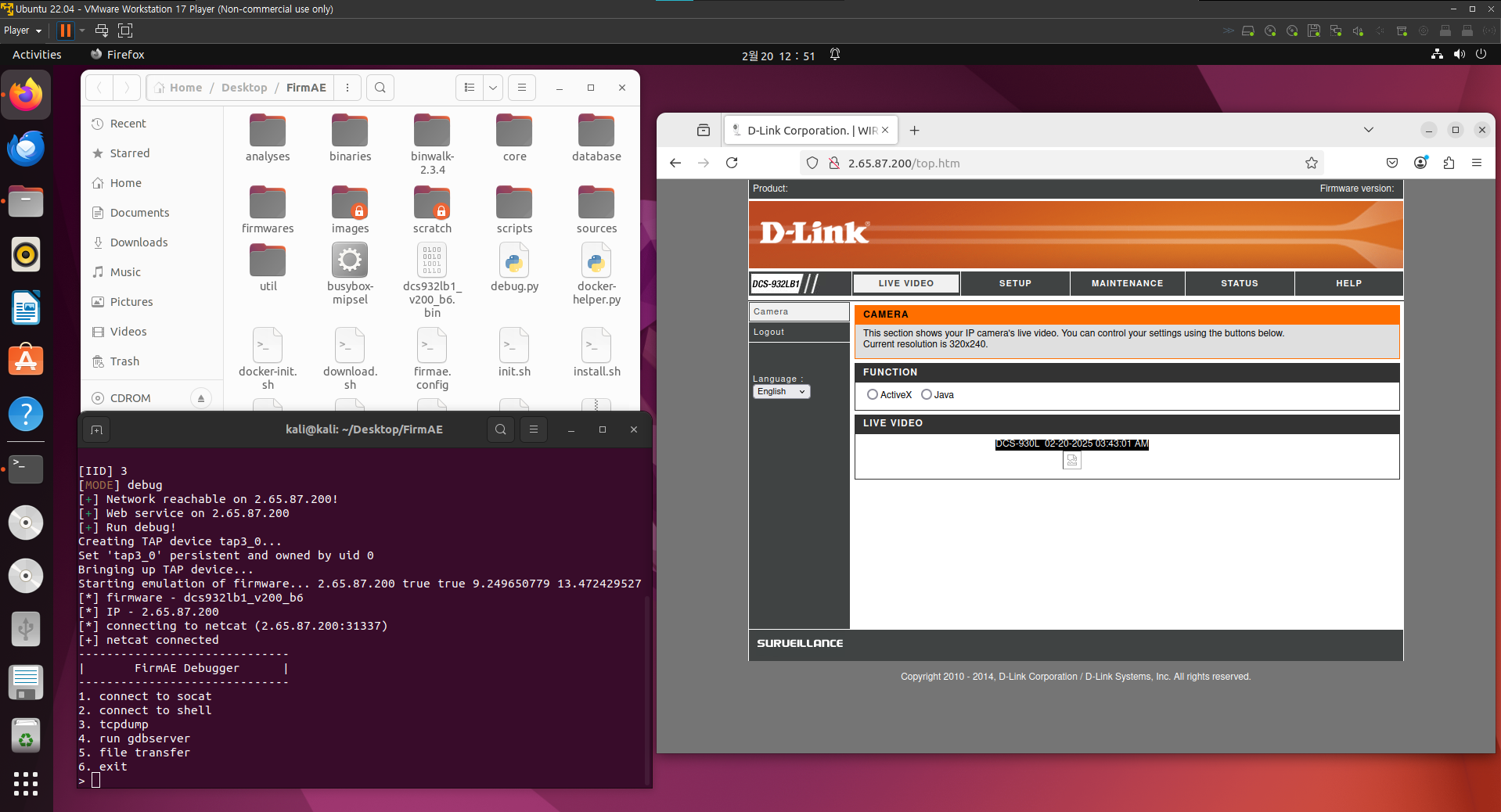Select the busybox-mipsel file
1501x812 pixels.
point(350,274)
